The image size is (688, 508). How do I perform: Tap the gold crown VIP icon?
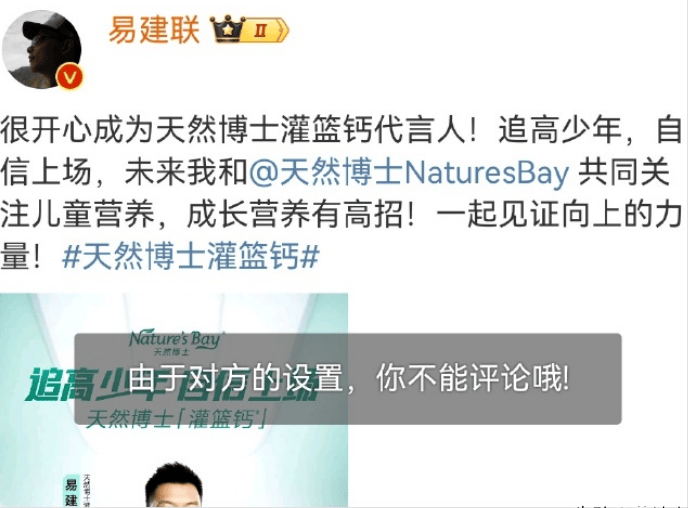(227, 30)
